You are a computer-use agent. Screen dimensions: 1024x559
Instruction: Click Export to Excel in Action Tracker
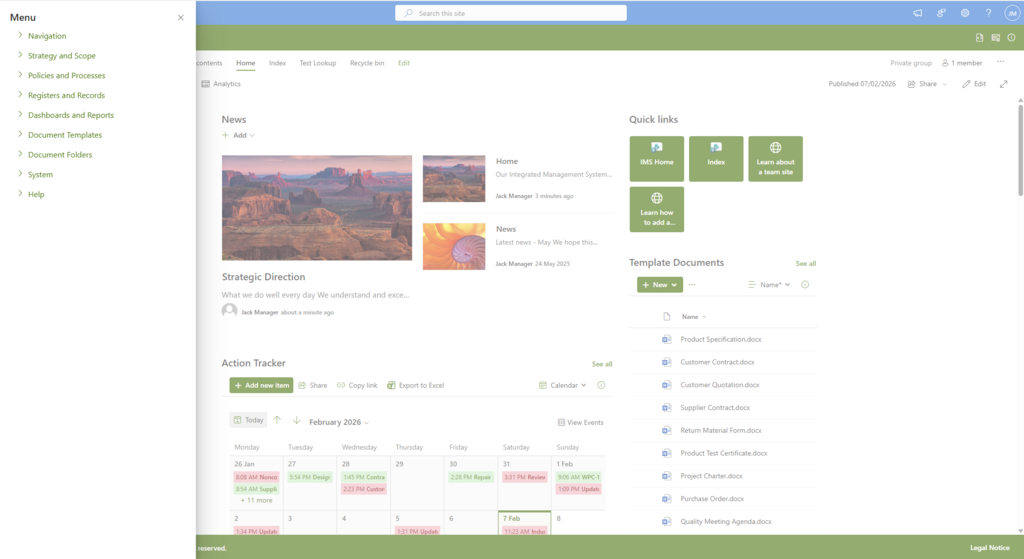pos(415,385)
